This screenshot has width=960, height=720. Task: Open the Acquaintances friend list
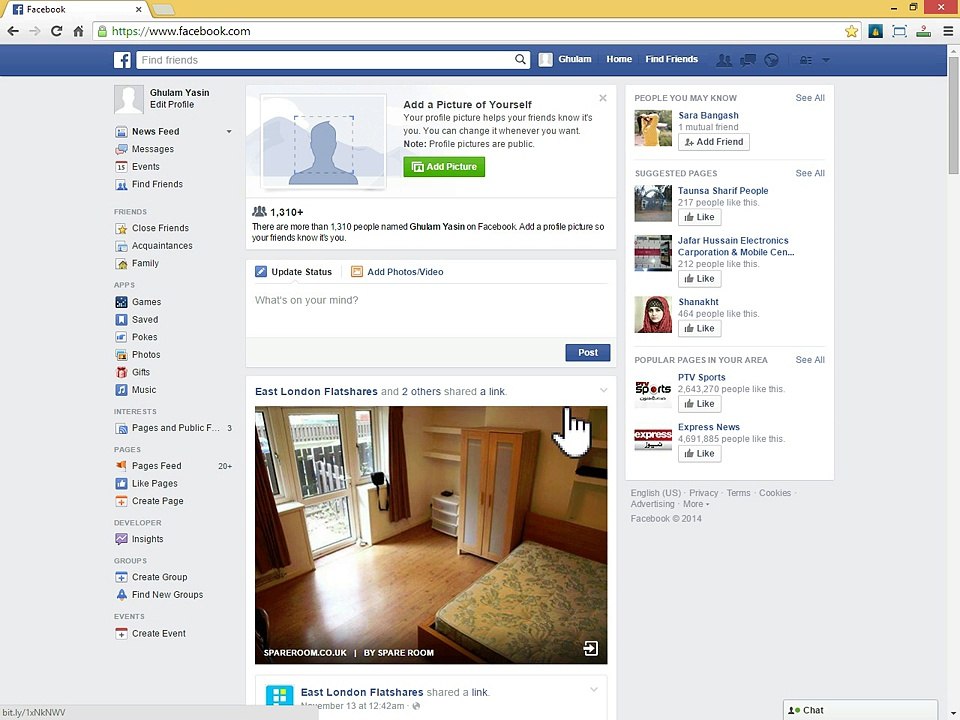(x=162, y=246)
